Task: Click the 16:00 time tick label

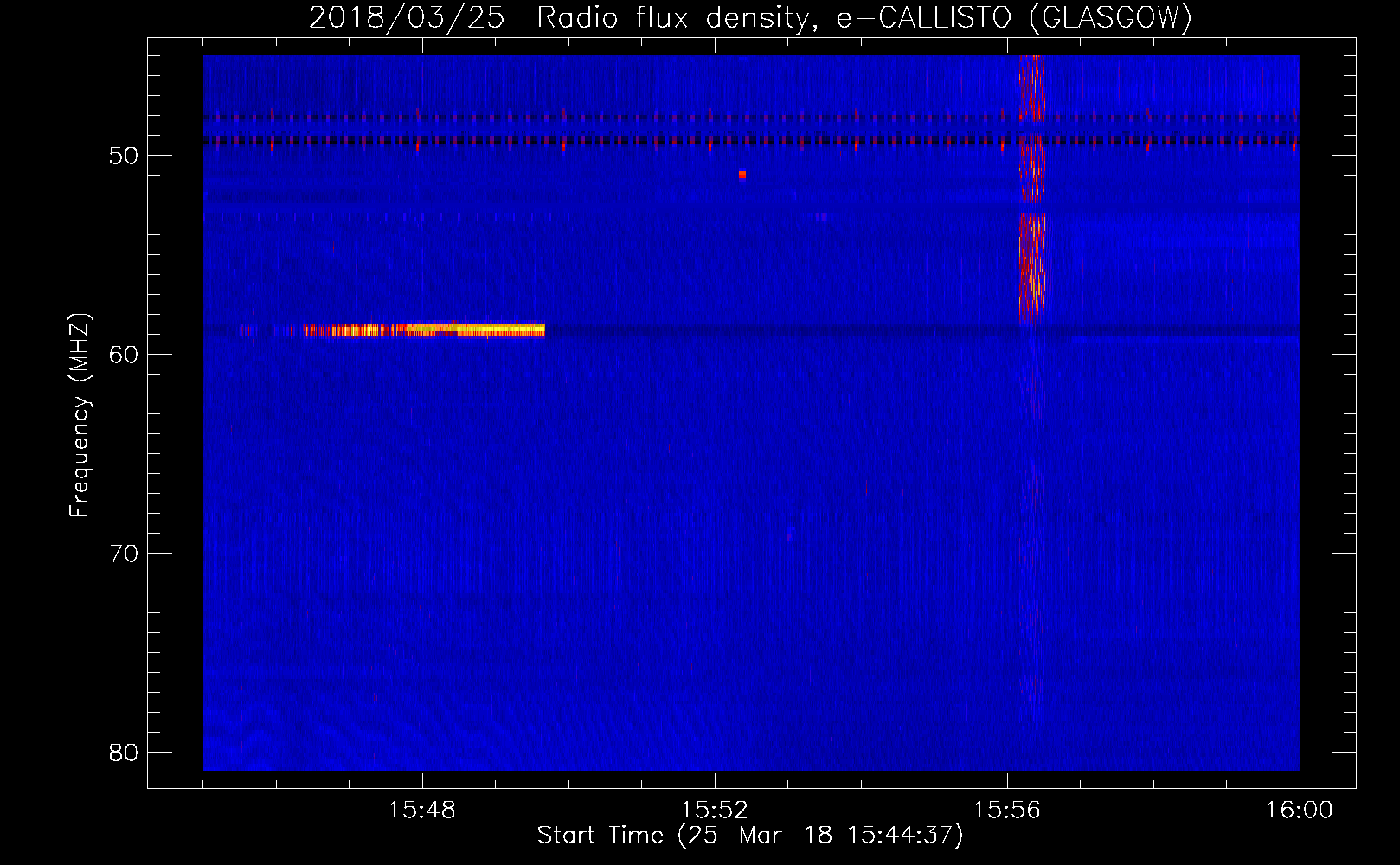Action: click(1299, 810)
